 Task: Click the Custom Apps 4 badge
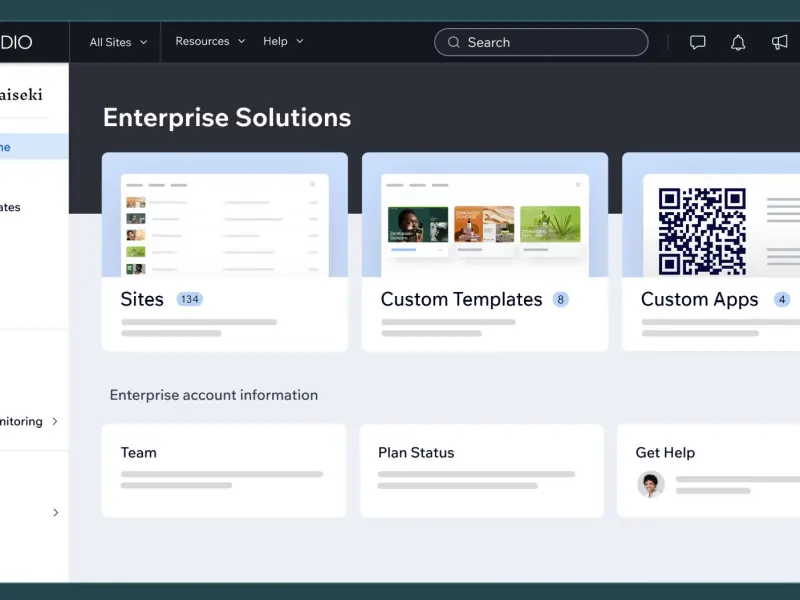pyautogui.click(x=782, y=299)
